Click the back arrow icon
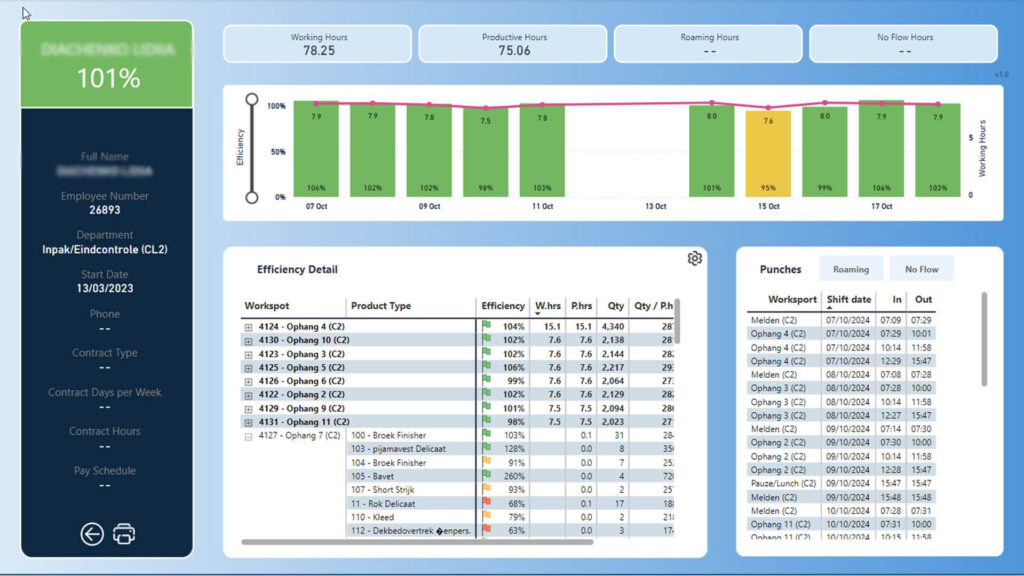This screenshot has height=576, width=1024. (92, 534)
